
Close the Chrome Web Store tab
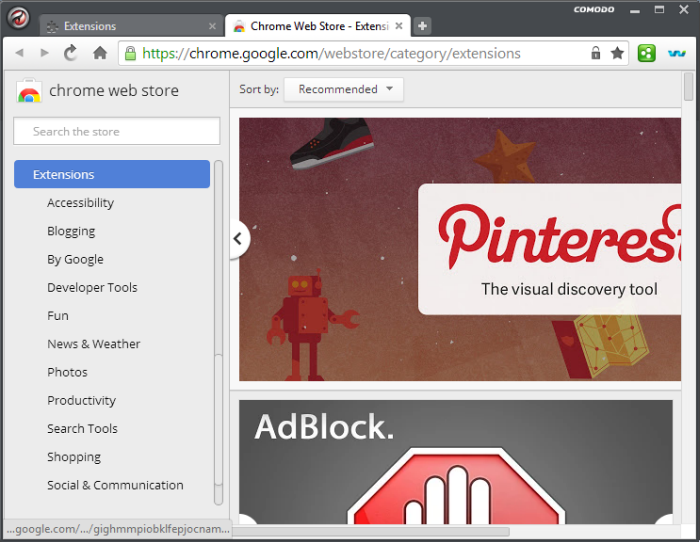[399, 26]
